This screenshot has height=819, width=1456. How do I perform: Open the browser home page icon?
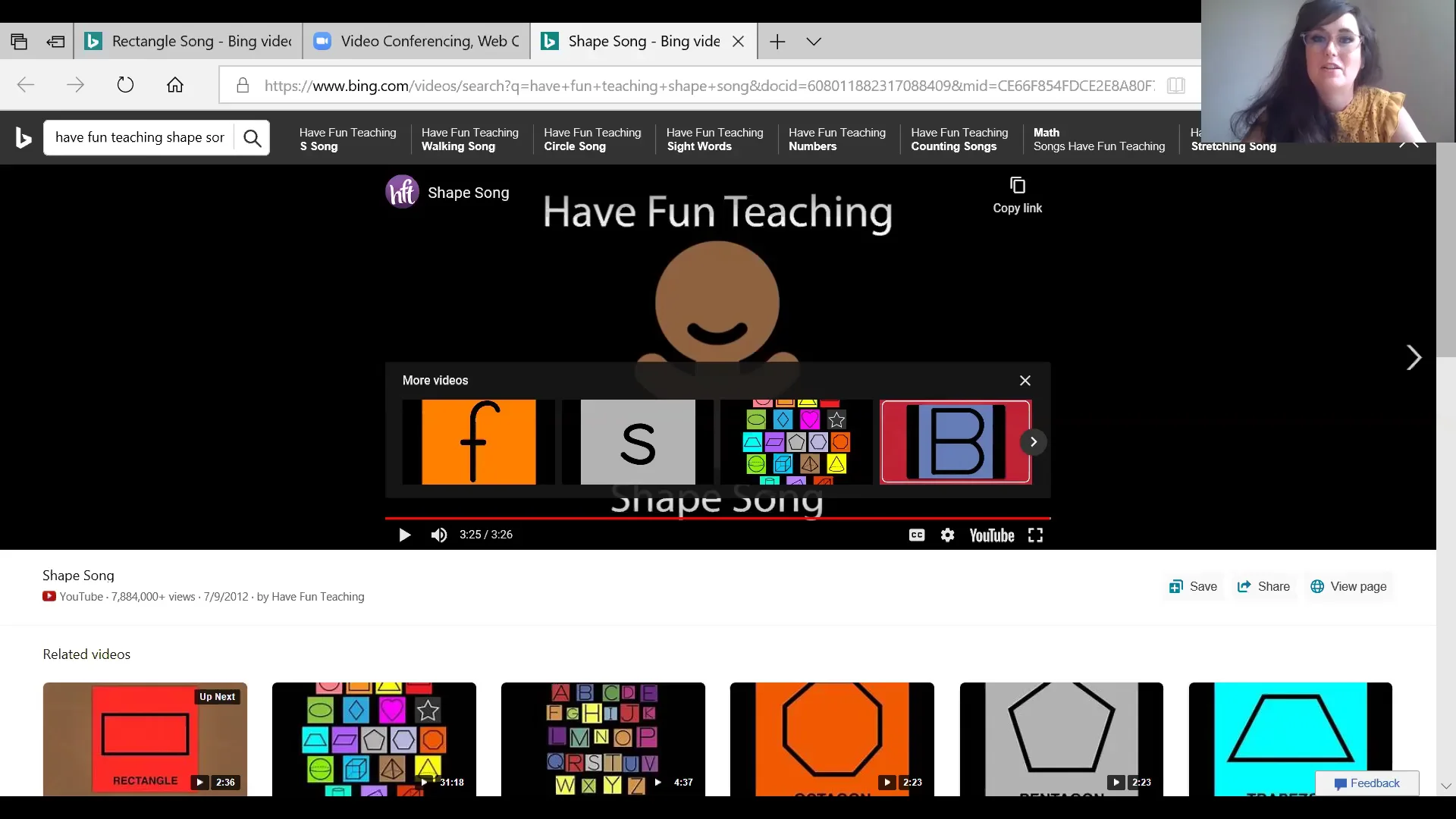175,85
